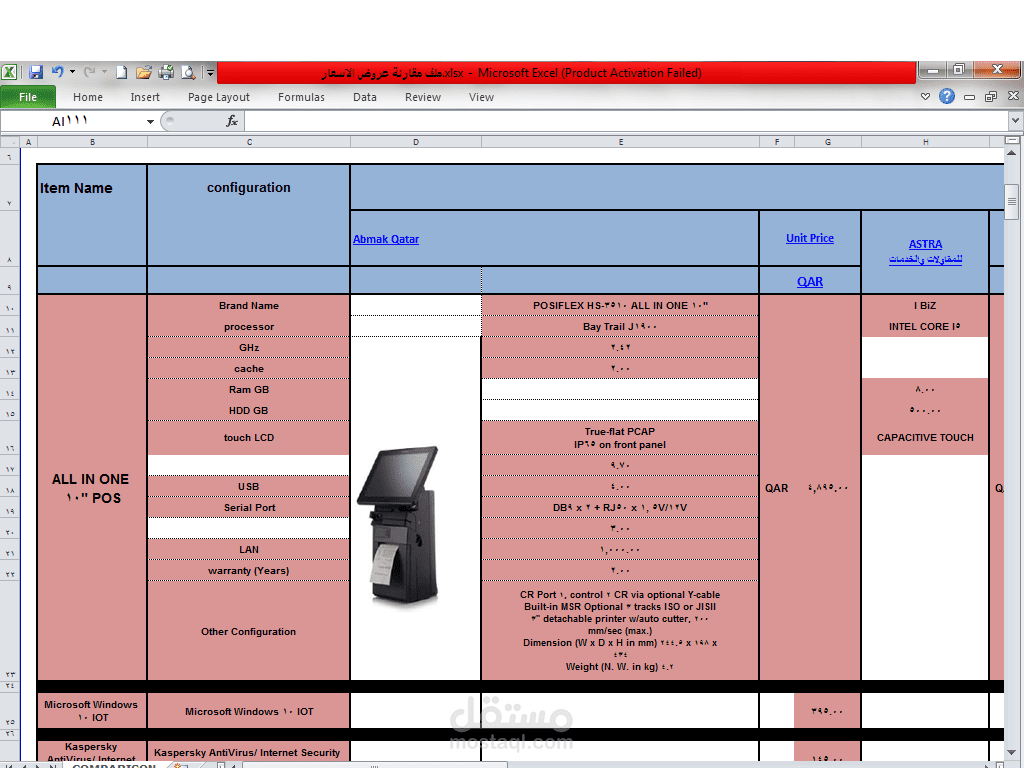Select the True-flat PCAP cell

tap(620, 438)
